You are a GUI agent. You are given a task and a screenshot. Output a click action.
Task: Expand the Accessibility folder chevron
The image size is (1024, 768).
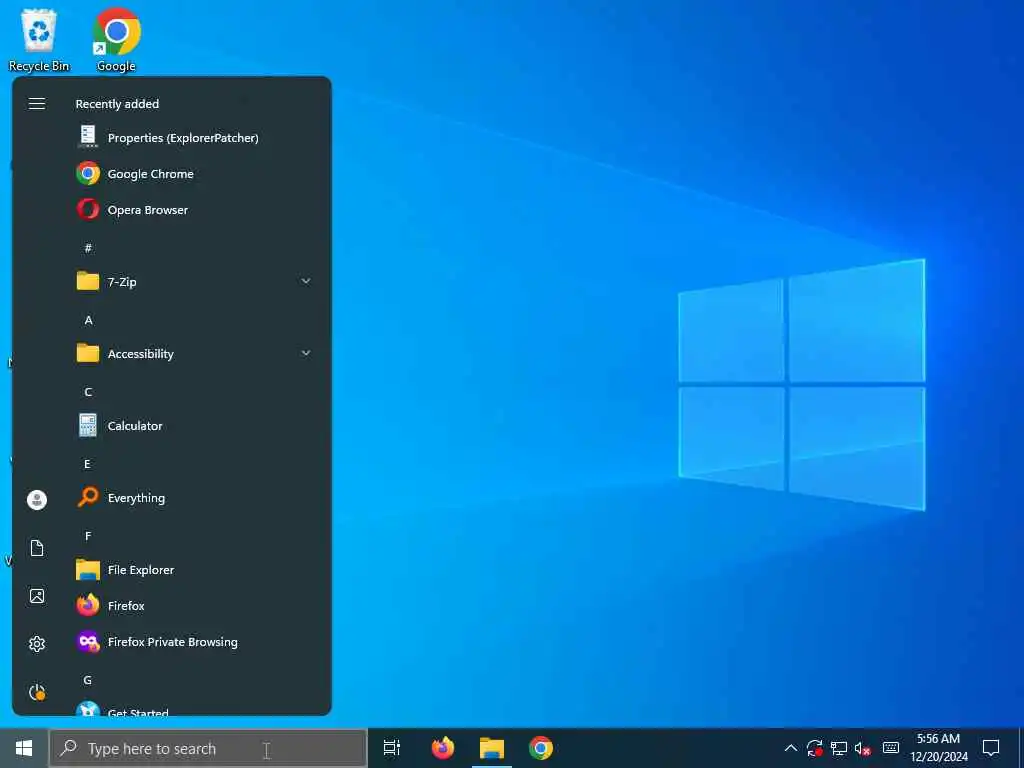(306, 353)
